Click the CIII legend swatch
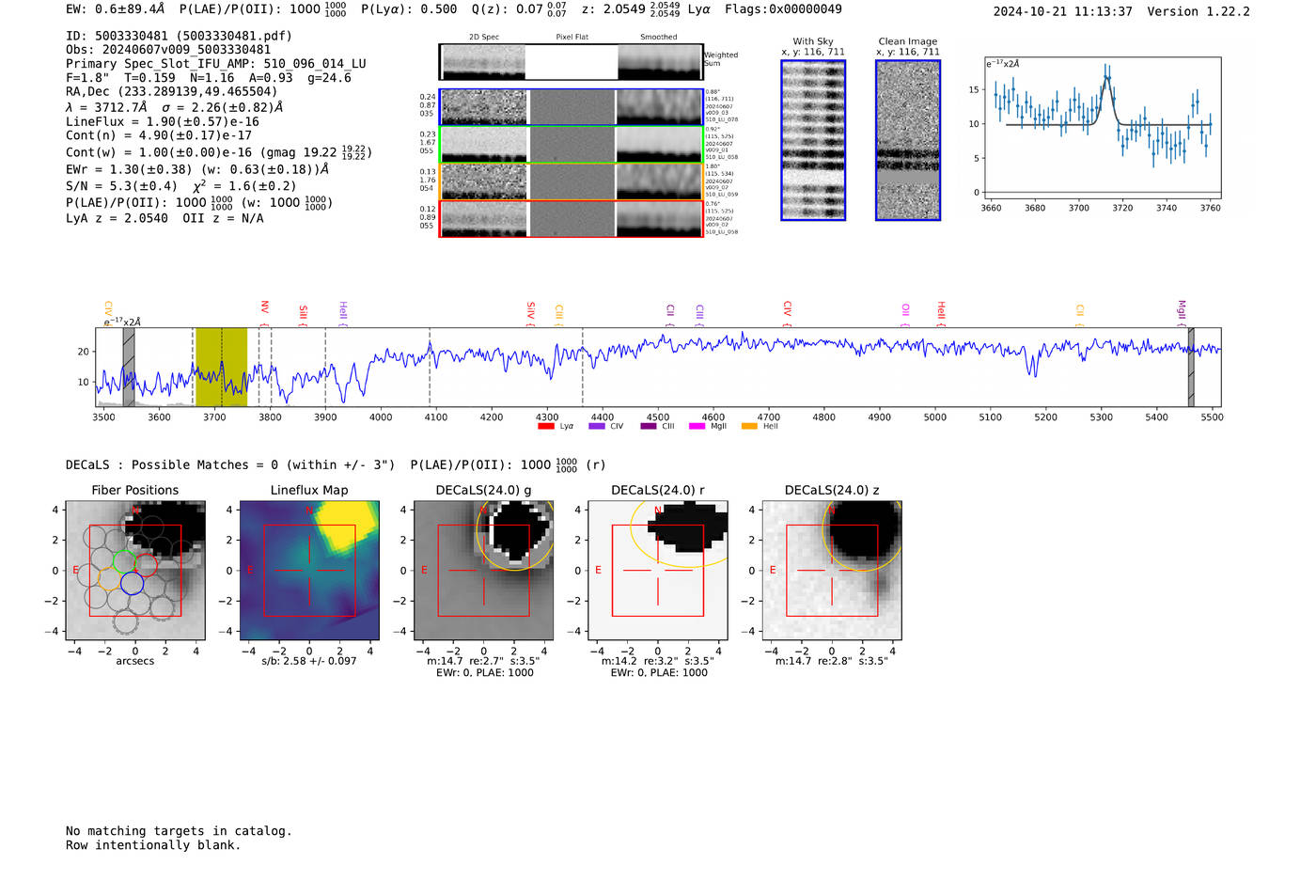 [649, 427]
